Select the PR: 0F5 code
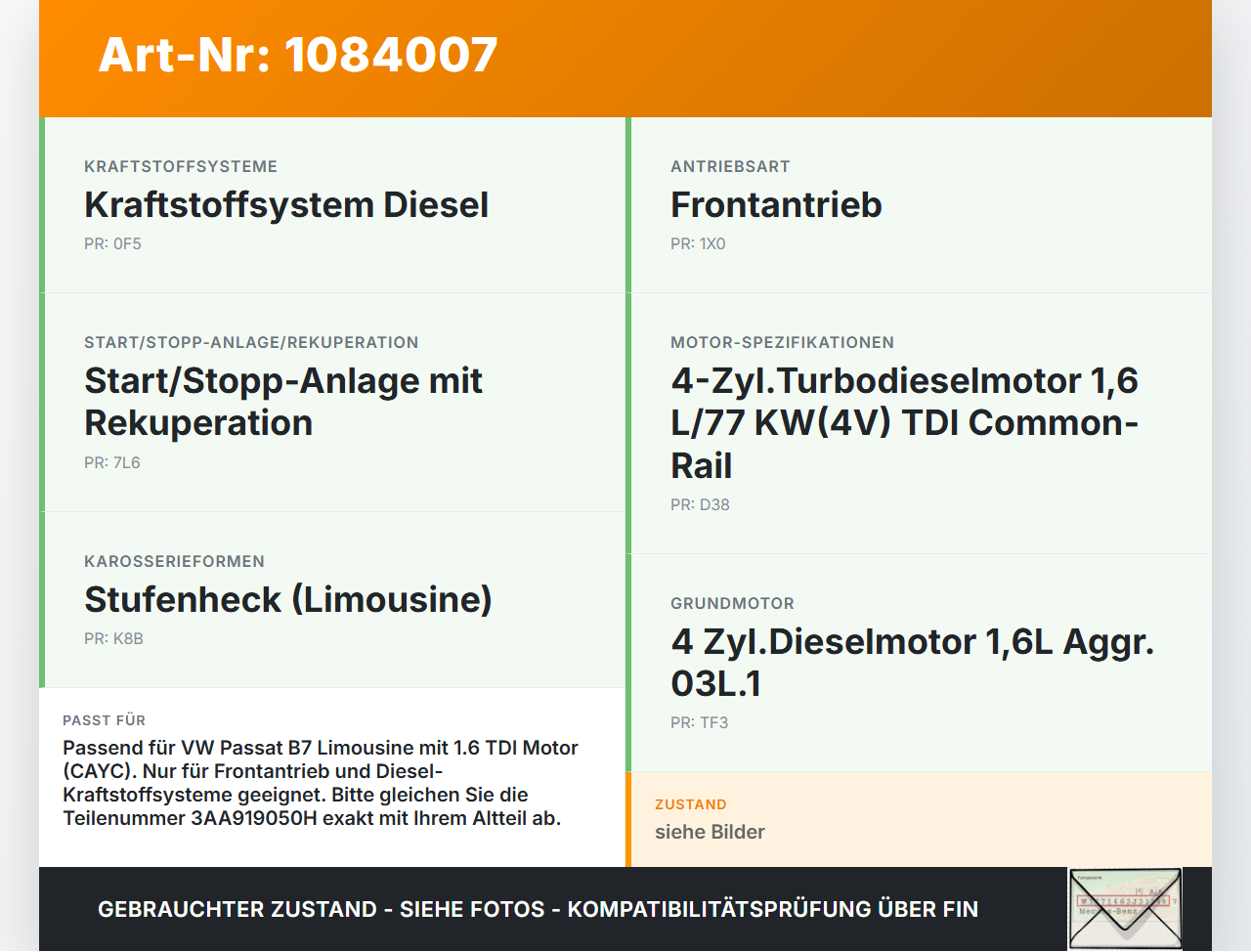Screen dimensions: 1251x952 tap(112, 243)
